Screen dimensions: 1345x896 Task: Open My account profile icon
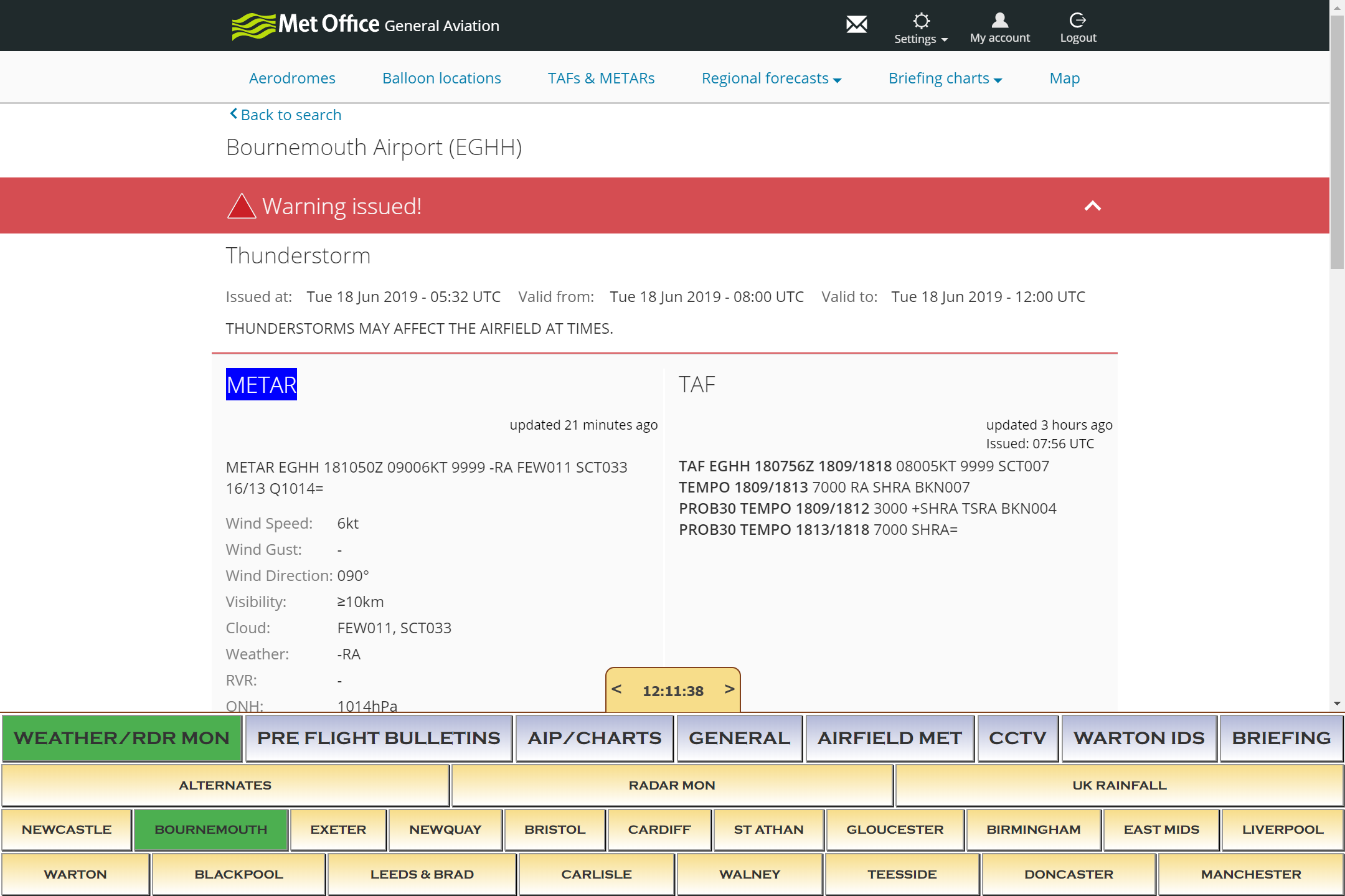pyautogui.click(x=999, y=28)
